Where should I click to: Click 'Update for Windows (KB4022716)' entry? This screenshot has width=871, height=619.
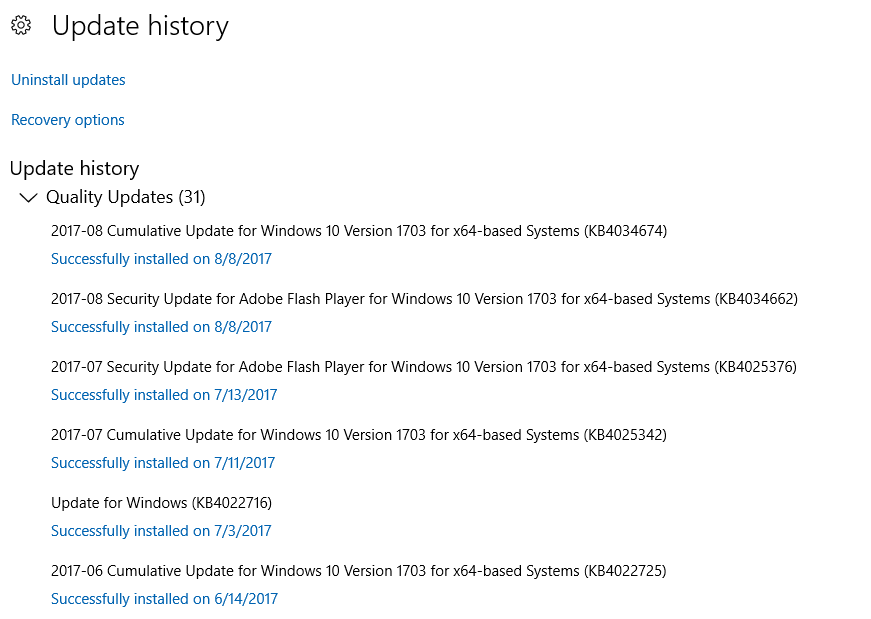coord(162,503)
